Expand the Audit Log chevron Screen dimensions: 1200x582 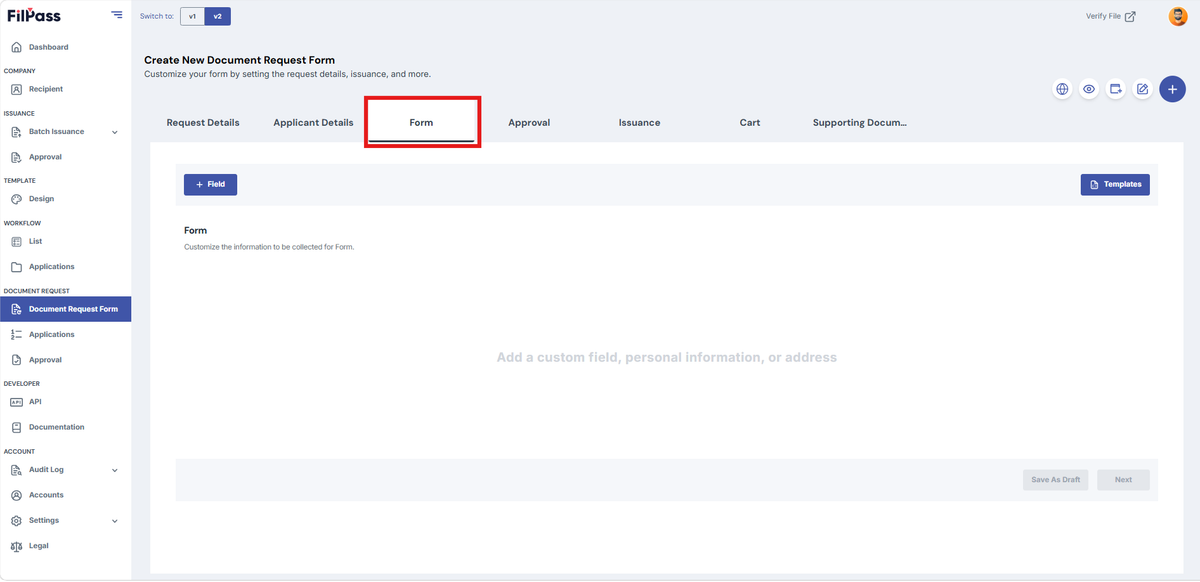pos(114,470)
